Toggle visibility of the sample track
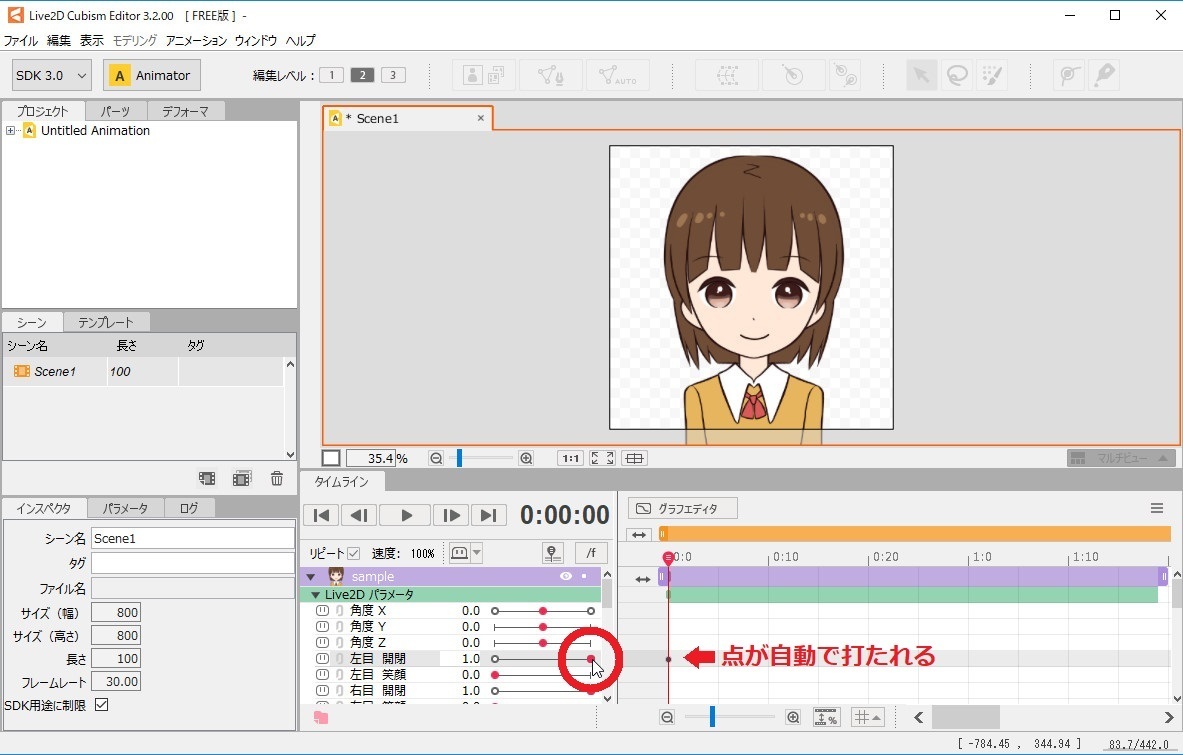The width and height of the screenshot is (1183, 755). (x=566, y=576)
